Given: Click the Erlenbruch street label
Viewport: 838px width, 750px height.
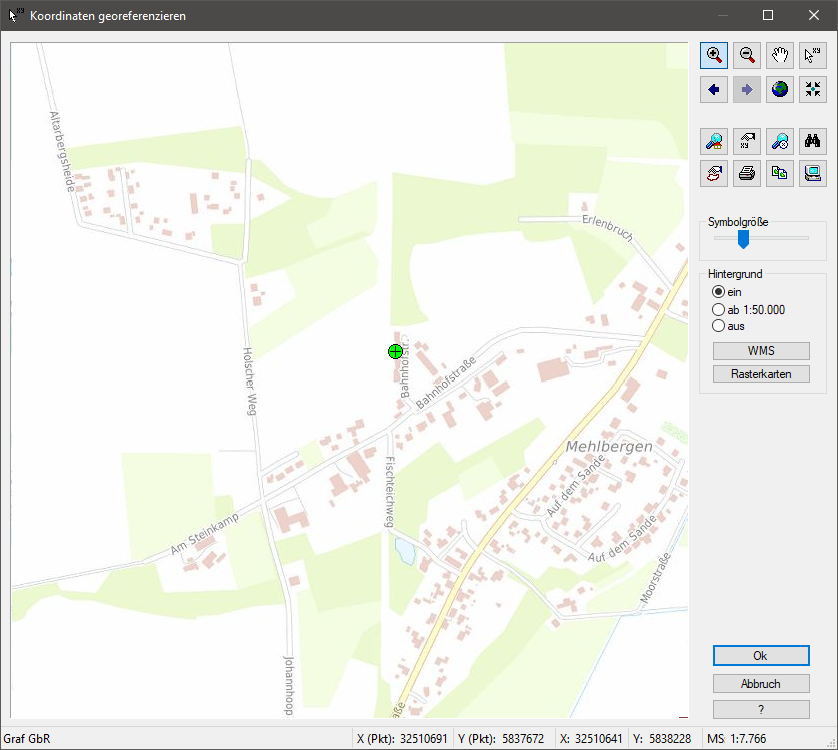Looking at the screenshot, I should pos(608,228).
